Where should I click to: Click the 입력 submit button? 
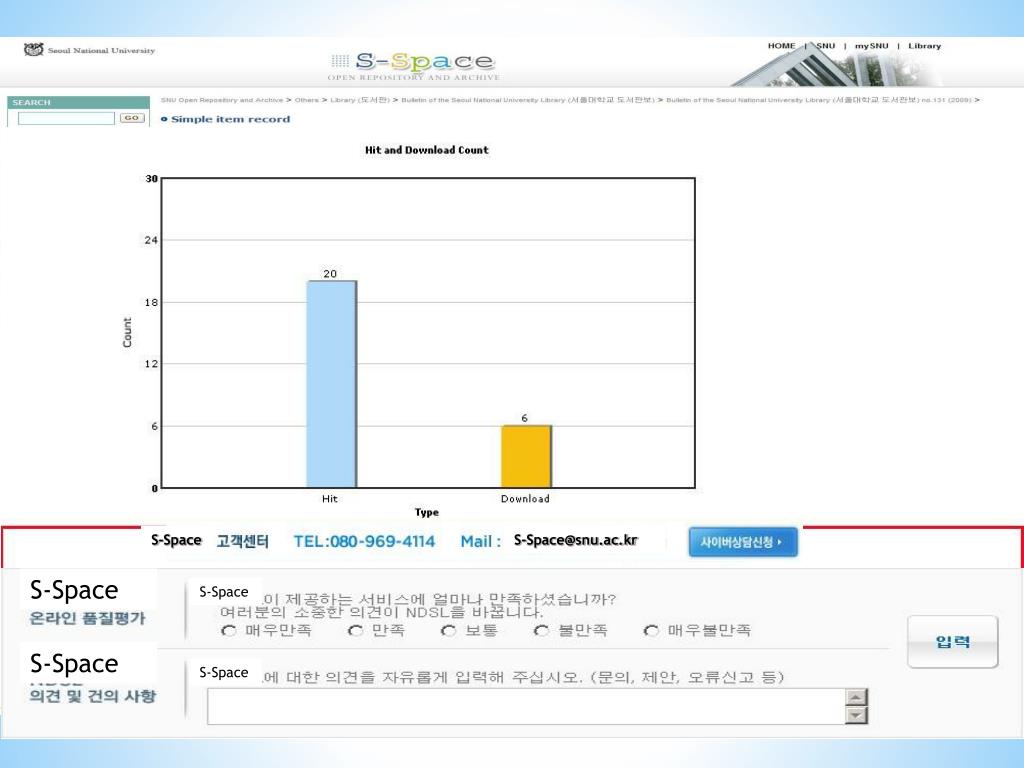click(953, 641)
